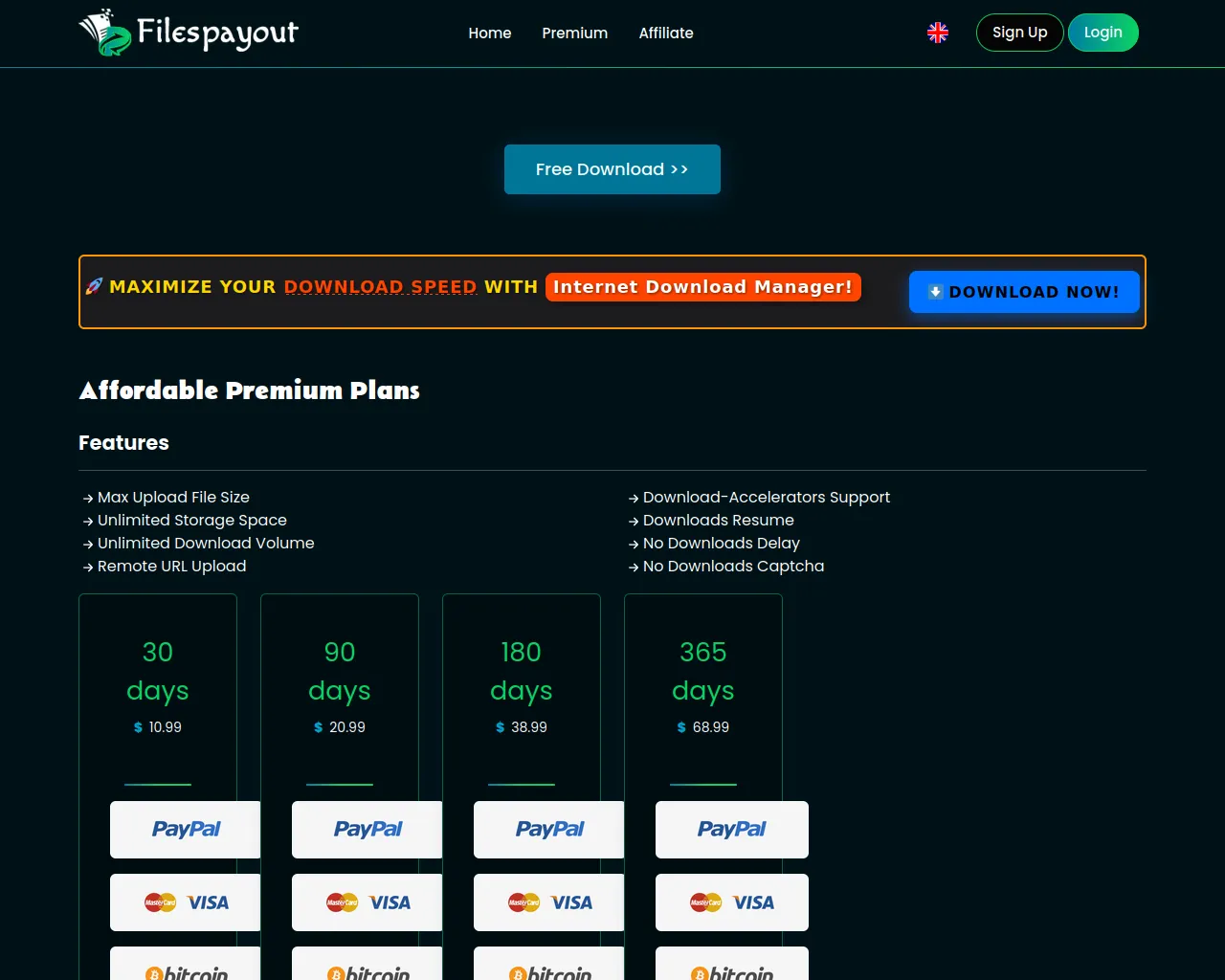
Task: Choose PayPal for the 90 days plan
Action: 367,830
